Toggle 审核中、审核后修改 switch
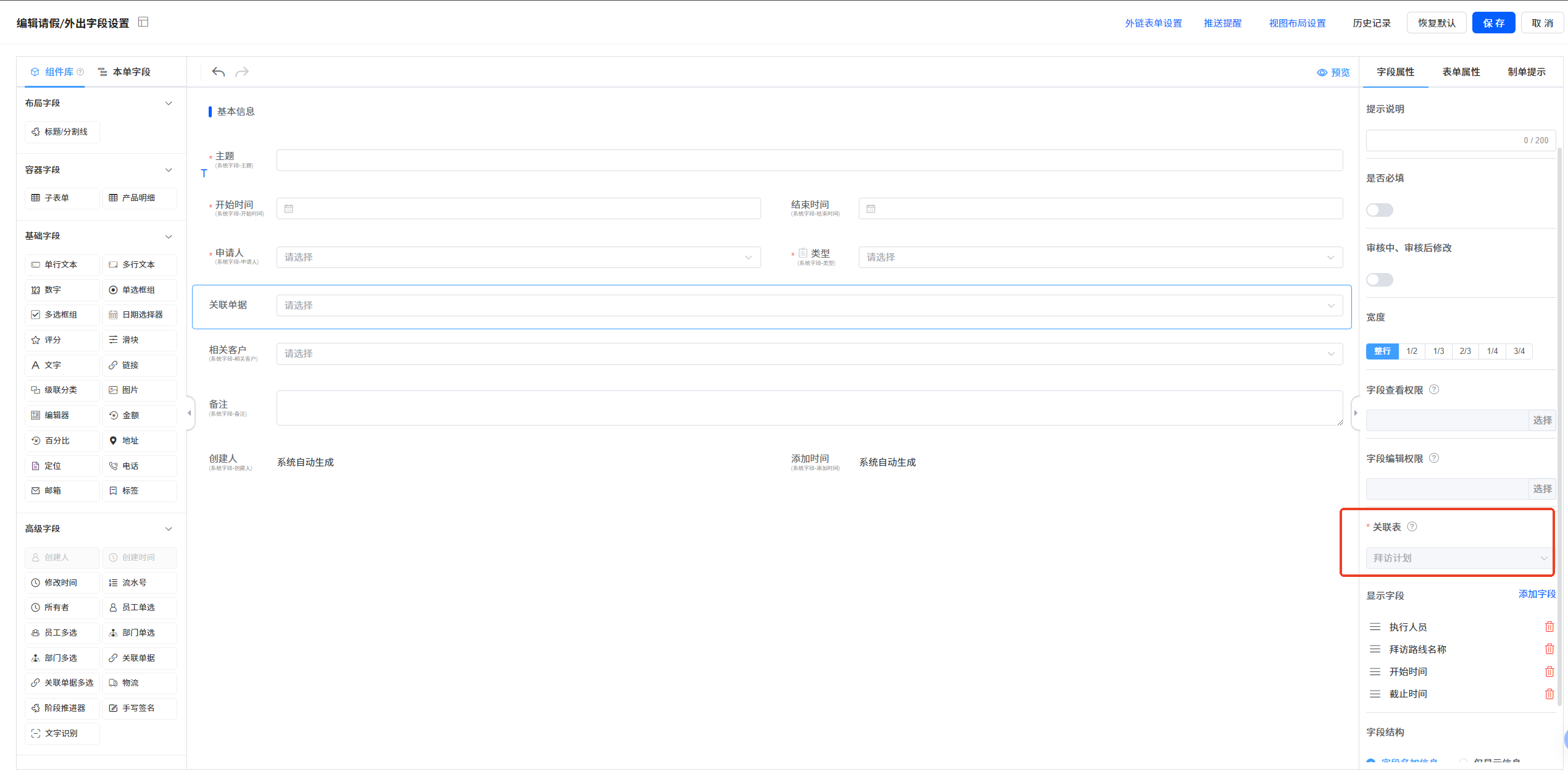1568x782 pixels. pyautogui.click(x=1380, y=280)
